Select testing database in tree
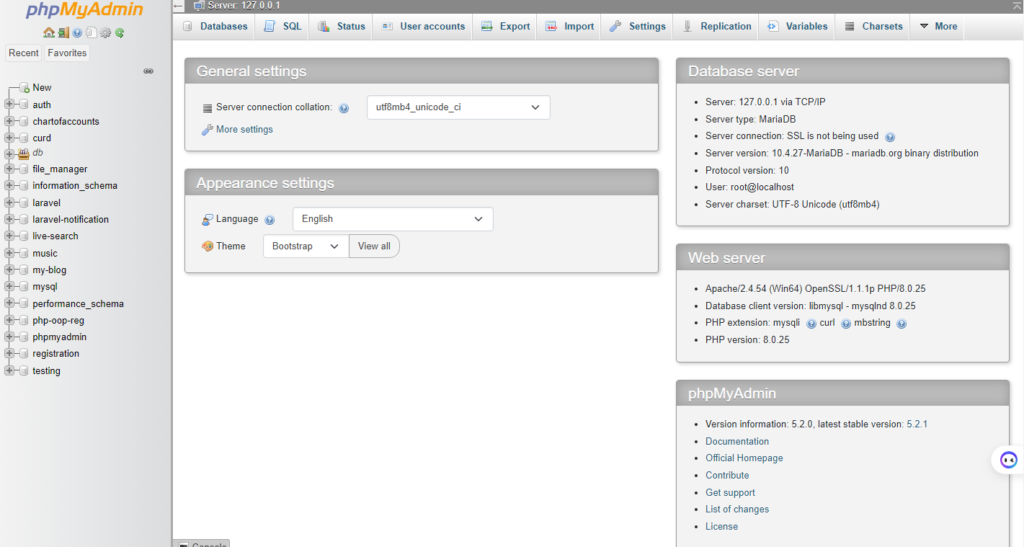Viewport: 1024px width, 547px height. pos(46,371)
